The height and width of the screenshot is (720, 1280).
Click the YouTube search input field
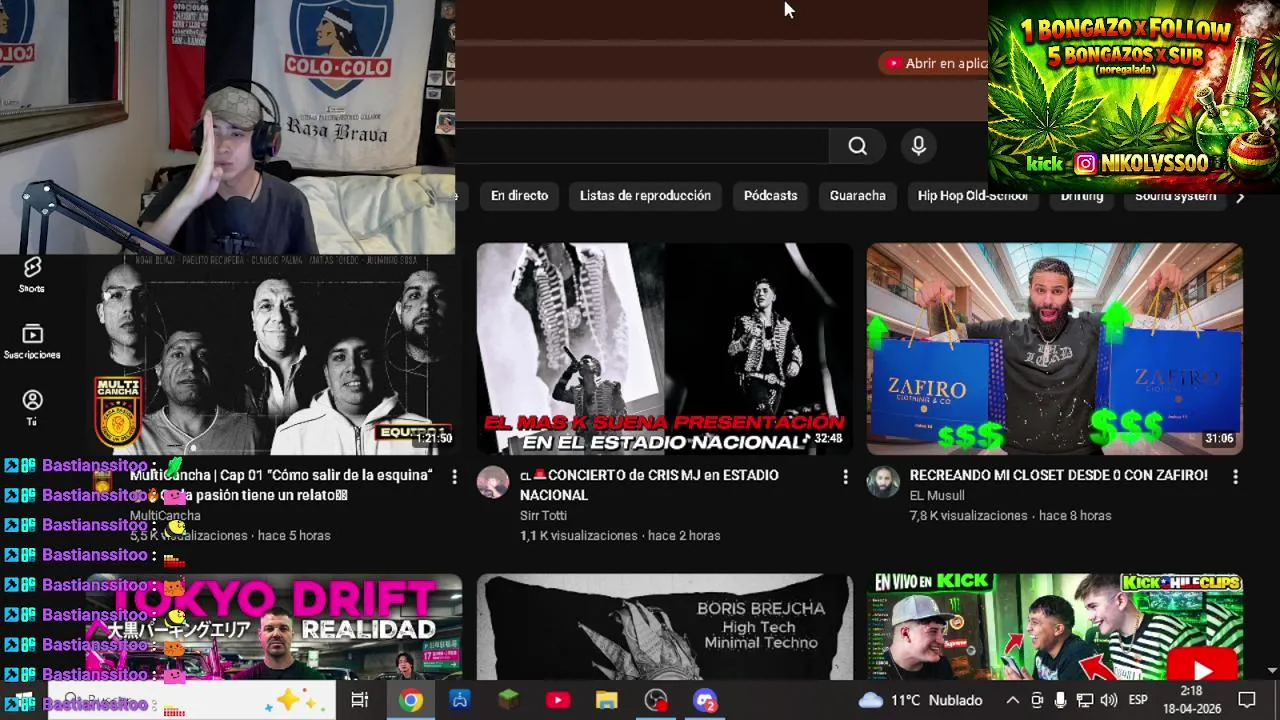pyautogui.click(x=642, y=146)
